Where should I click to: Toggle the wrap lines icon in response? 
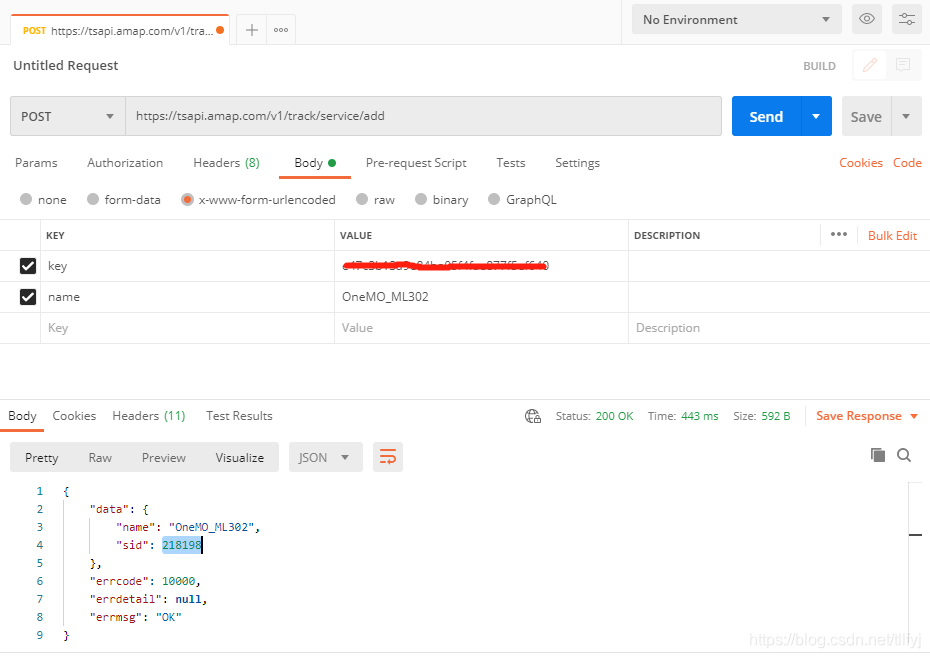pos(388,457)
